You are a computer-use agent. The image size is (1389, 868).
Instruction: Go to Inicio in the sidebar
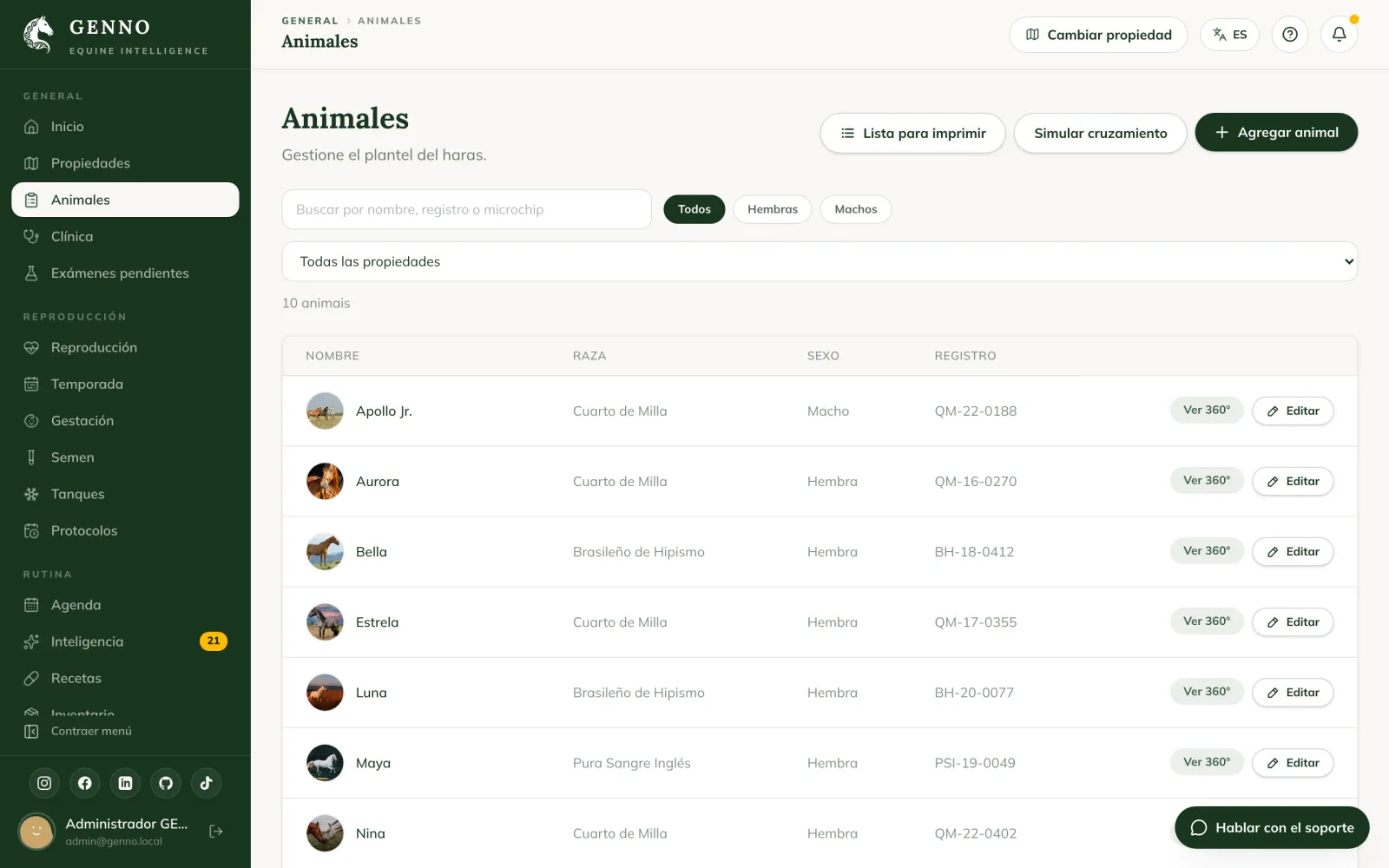(125, 127)
